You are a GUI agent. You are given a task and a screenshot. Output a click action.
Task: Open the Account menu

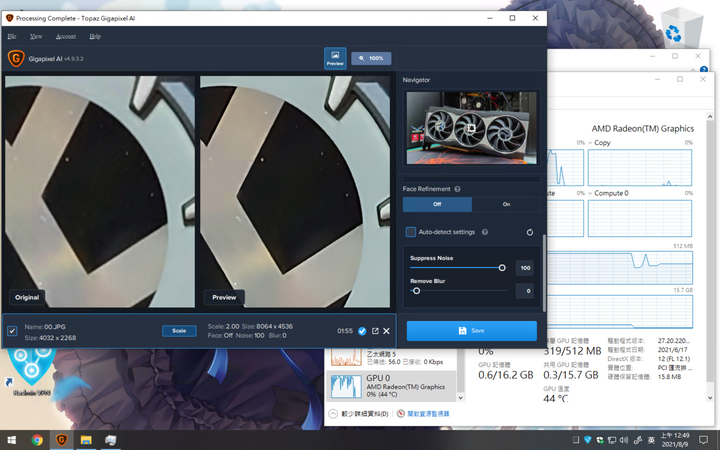click(x=66, y=36)
